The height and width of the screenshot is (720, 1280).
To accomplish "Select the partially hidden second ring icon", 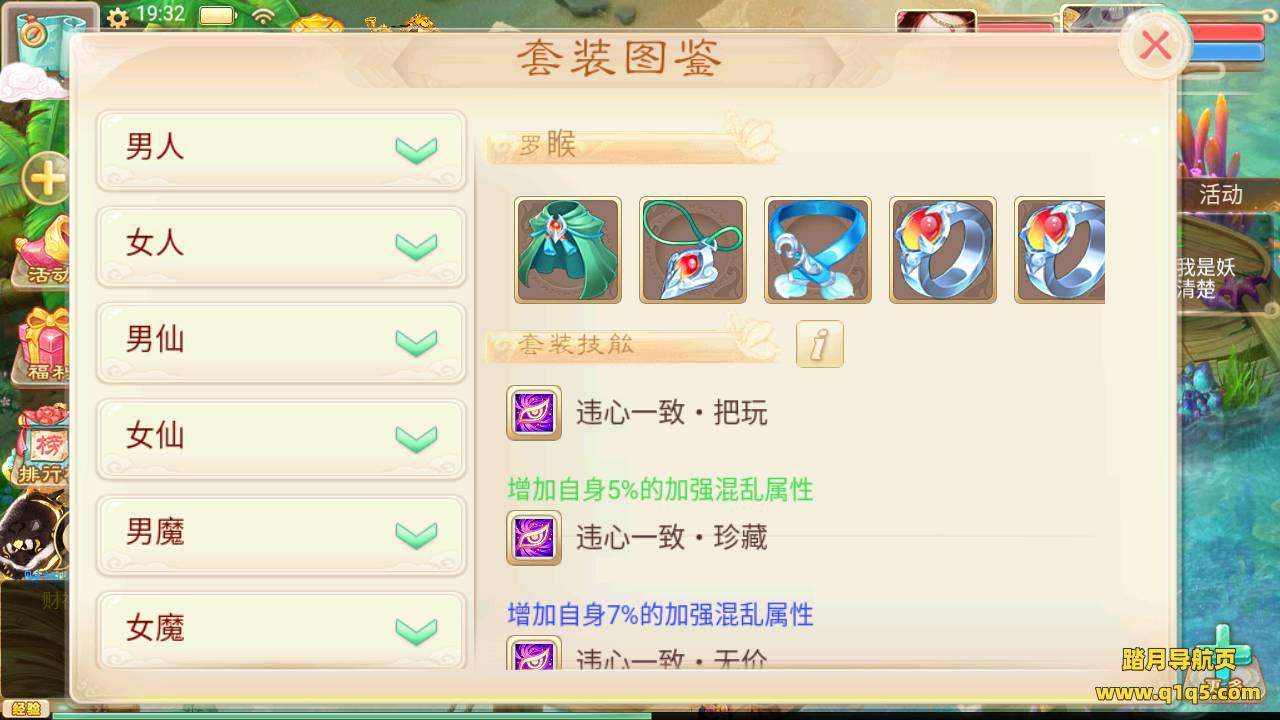I will point(1060,250).
